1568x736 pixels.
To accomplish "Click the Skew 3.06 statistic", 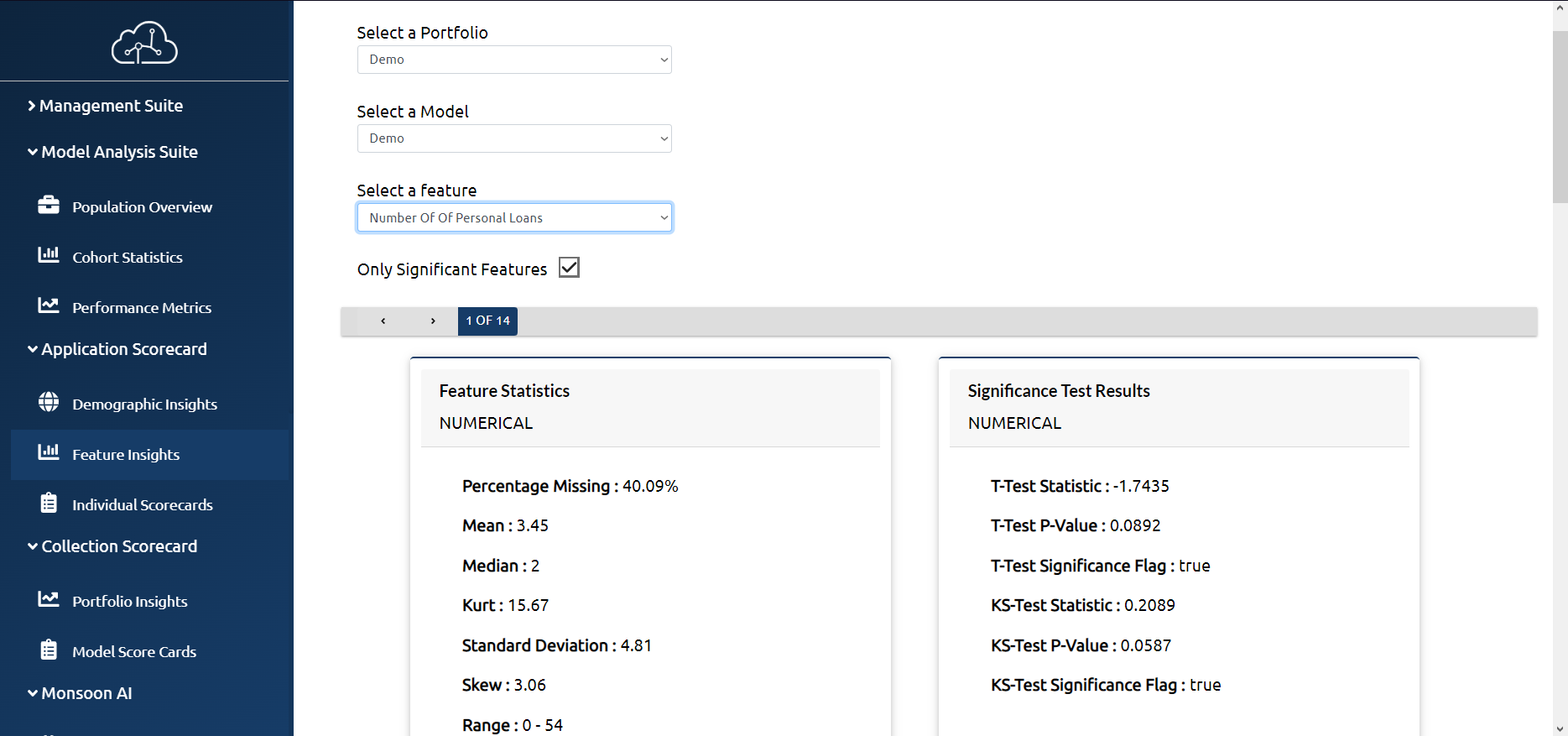I will point(504,685).
